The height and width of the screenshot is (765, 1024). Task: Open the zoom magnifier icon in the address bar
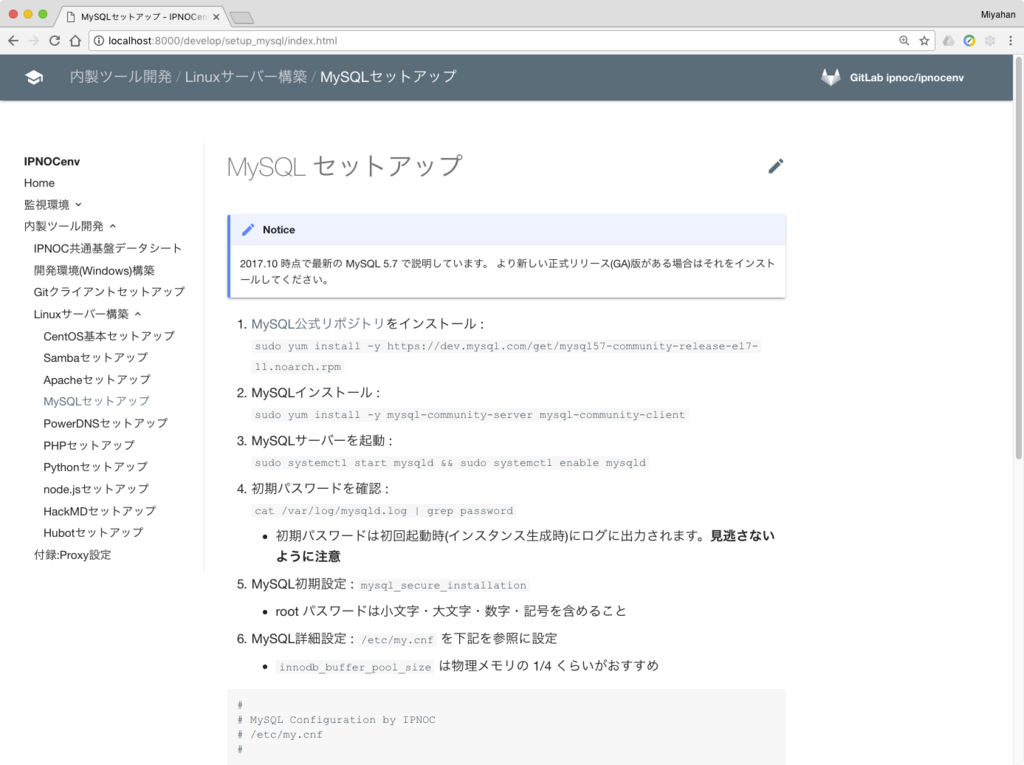click(x=904, y=41)
